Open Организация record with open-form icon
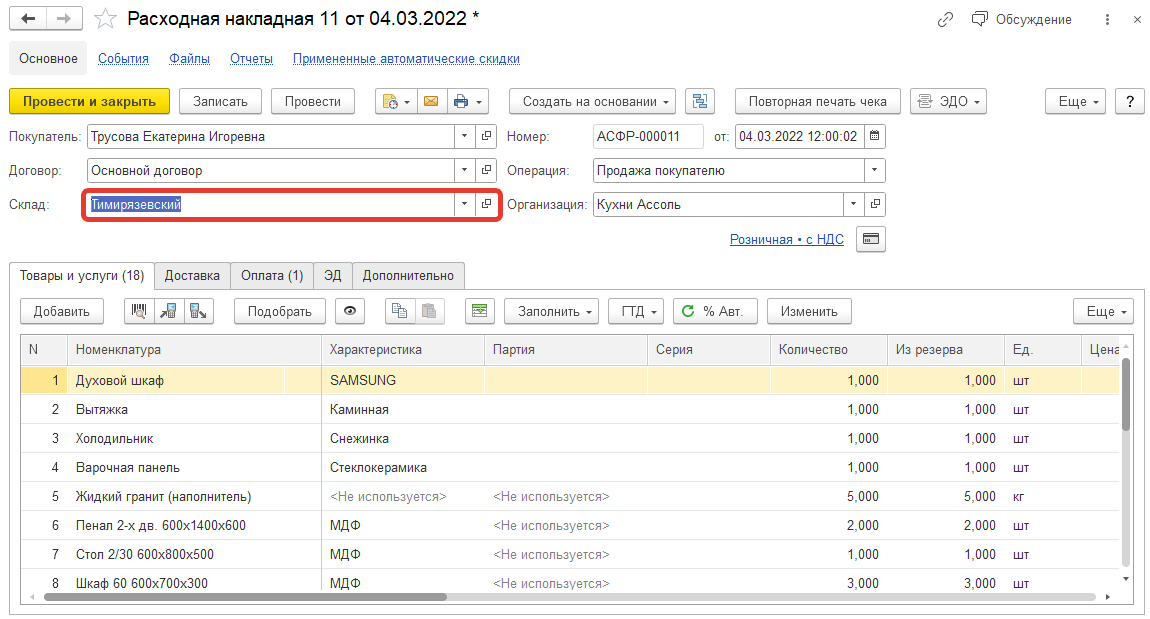Viewport: 1150px width, 619px height. click(x=875, y=204)
